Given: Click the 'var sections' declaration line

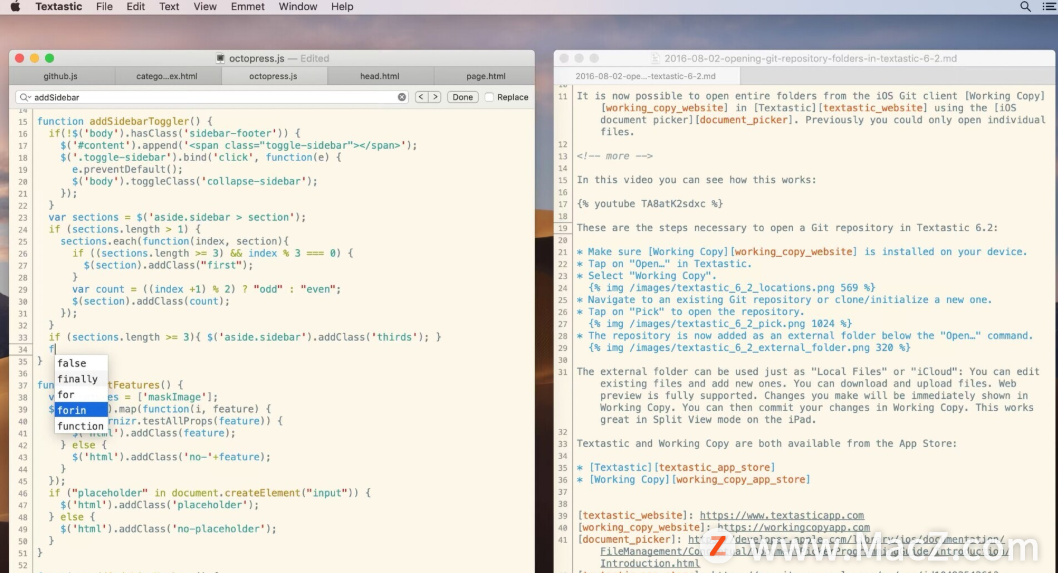Looking at the screenshot, I should 177,217.
